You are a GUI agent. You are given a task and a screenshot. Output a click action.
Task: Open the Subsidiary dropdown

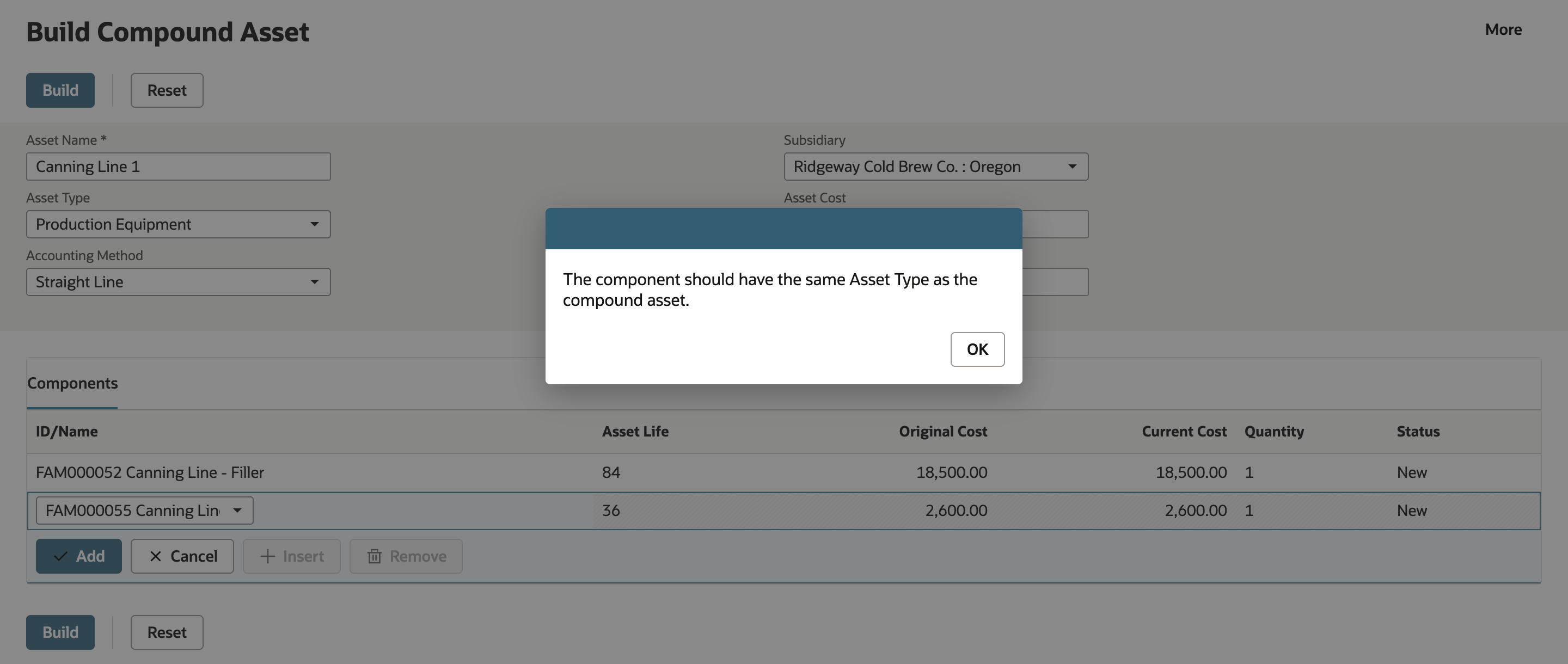[935, 166]
